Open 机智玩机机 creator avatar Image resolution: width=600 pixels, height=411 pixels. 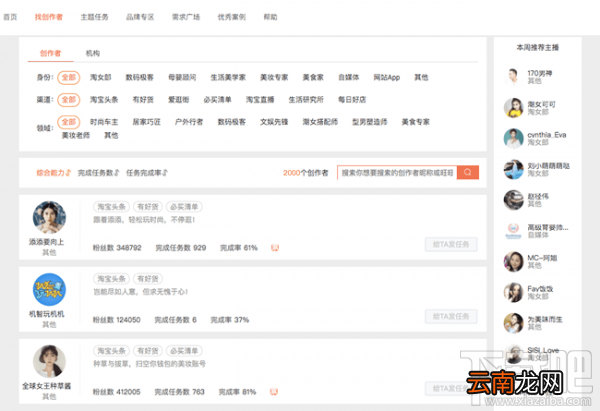49,289
